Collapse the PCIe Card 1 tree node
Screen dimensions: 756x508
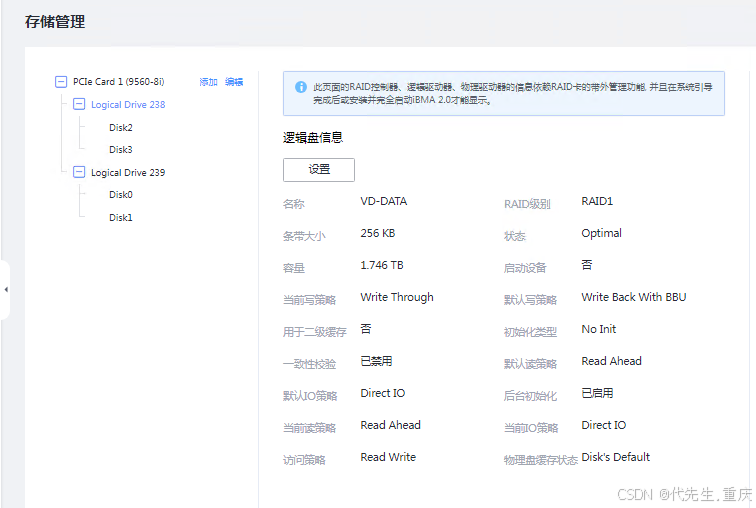[x=61, y=82]
